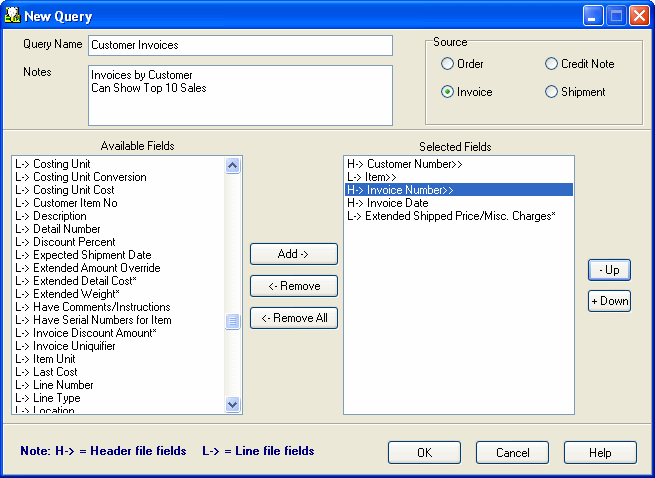Cancel the New Query dialog
This screenshot has width=655, height=478.
tap(512, 453)
